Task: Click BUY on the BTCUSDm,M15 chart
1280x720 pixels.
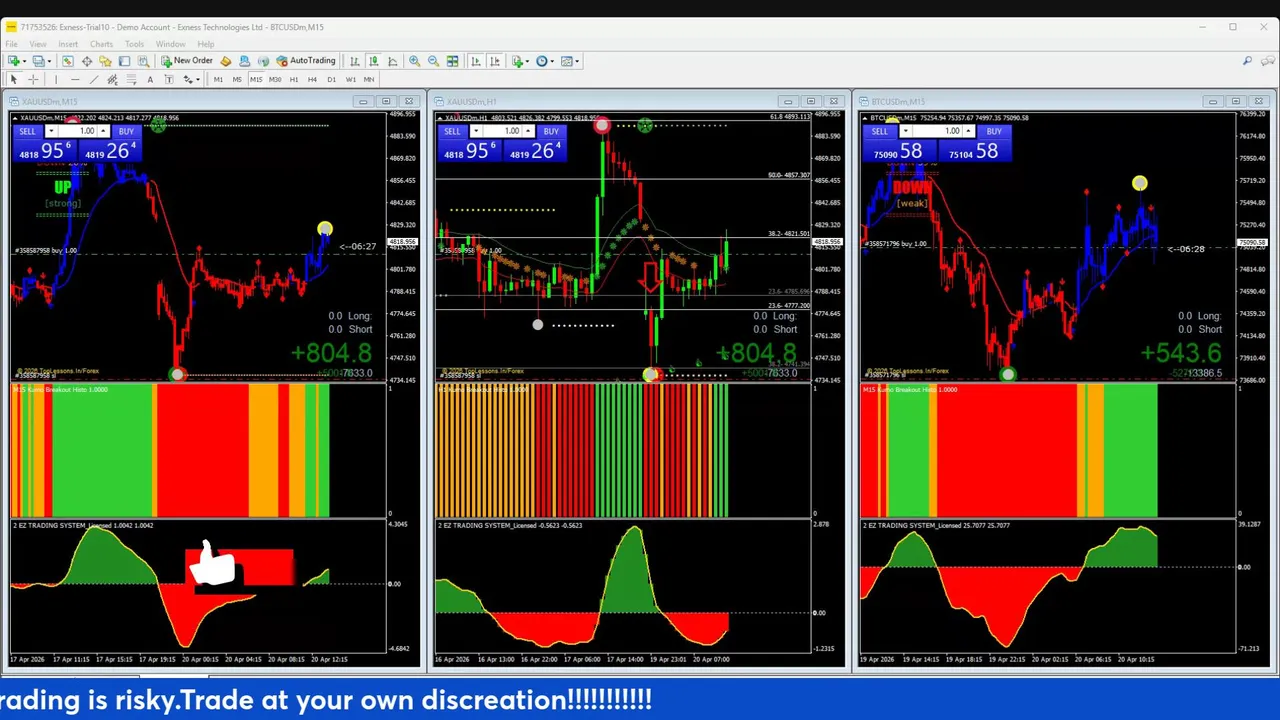Action: pos(994,131)
